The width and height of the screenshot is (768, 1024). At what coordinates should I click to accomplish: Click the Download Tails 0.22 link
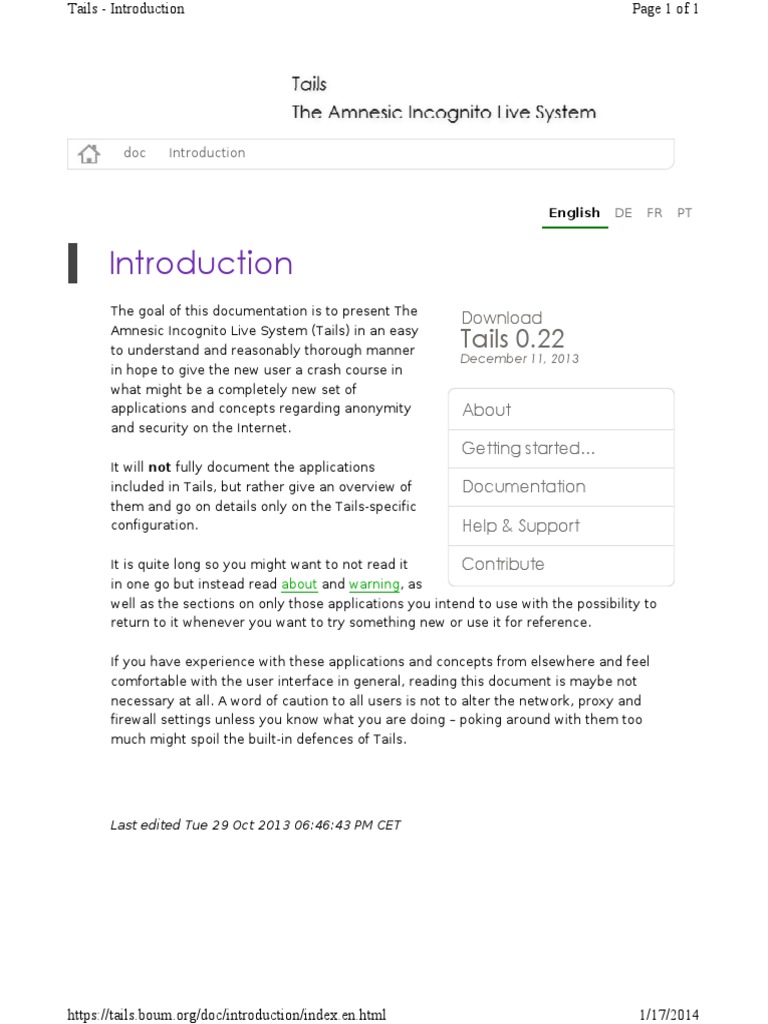[x=512, y=338]
